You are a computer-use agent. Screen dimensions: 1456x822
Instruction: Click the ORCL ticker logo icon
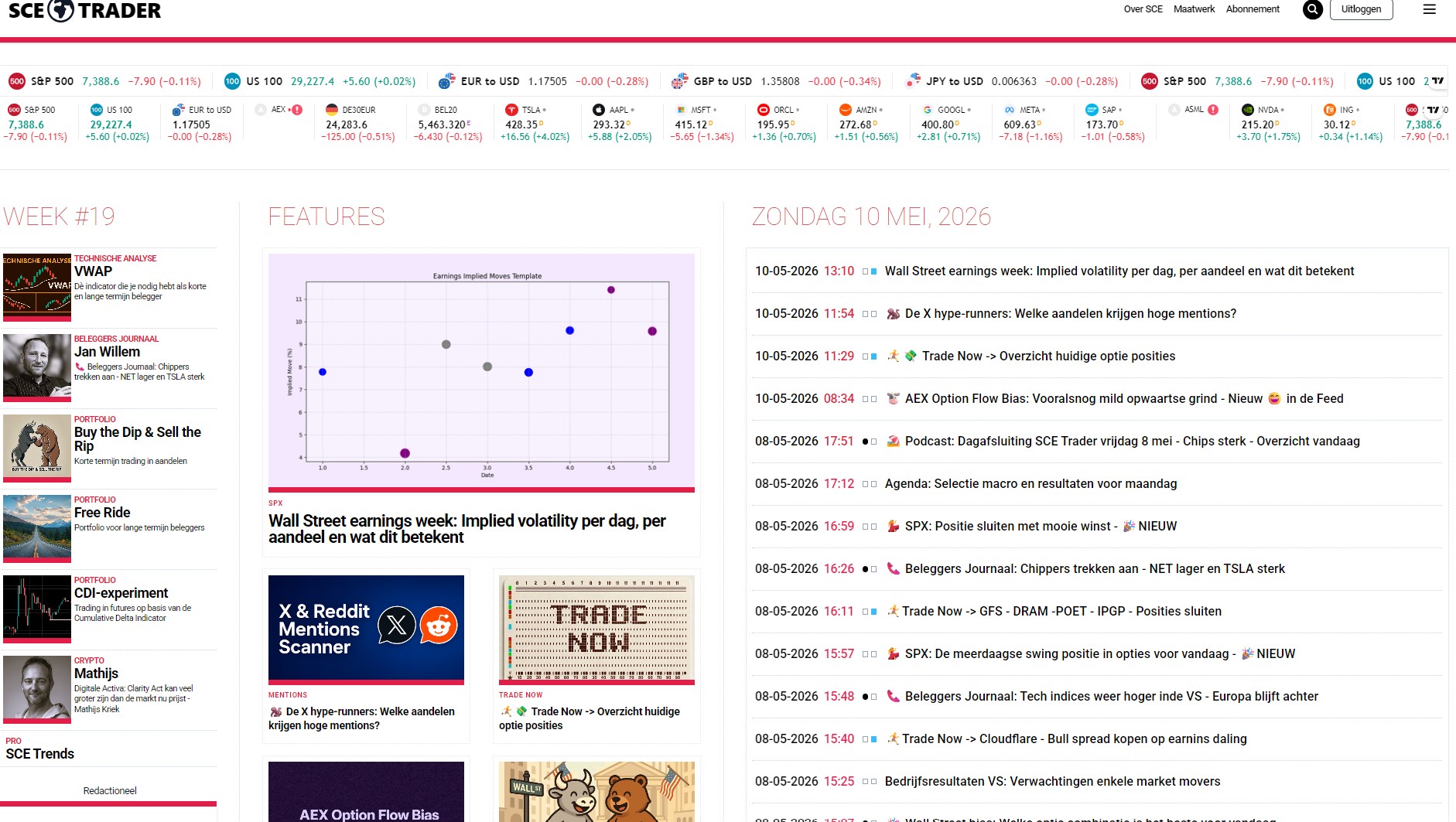tap(764, 110)
